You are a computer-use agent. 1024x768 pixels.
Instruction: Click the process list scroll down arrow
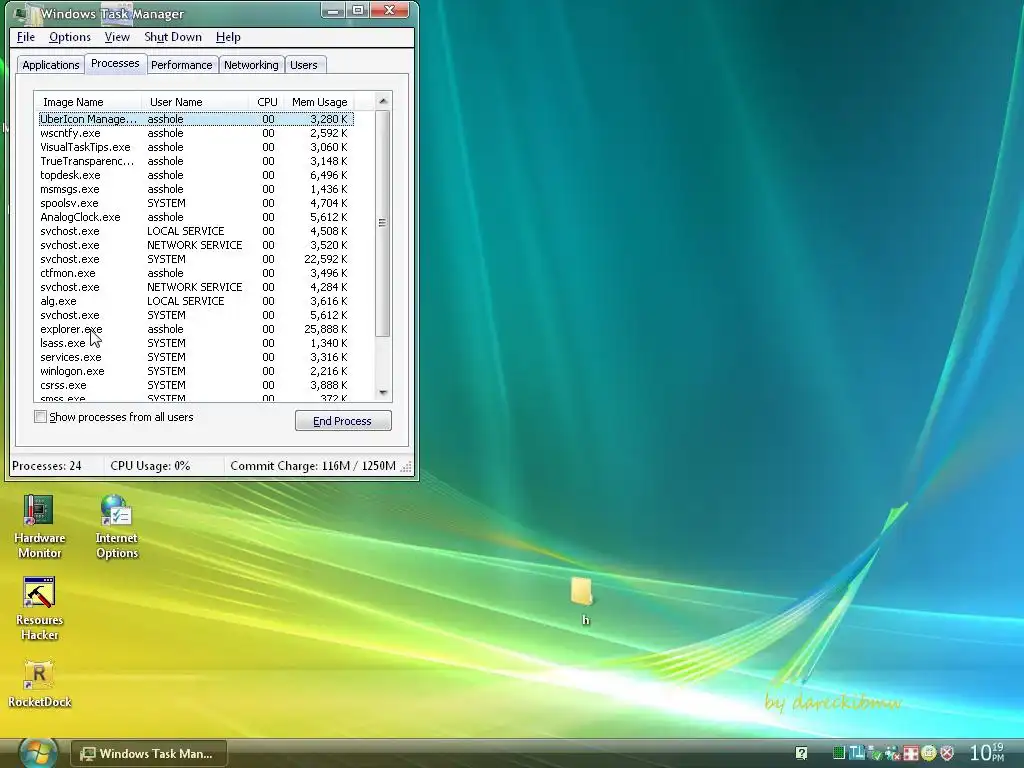tap(383, 393)
